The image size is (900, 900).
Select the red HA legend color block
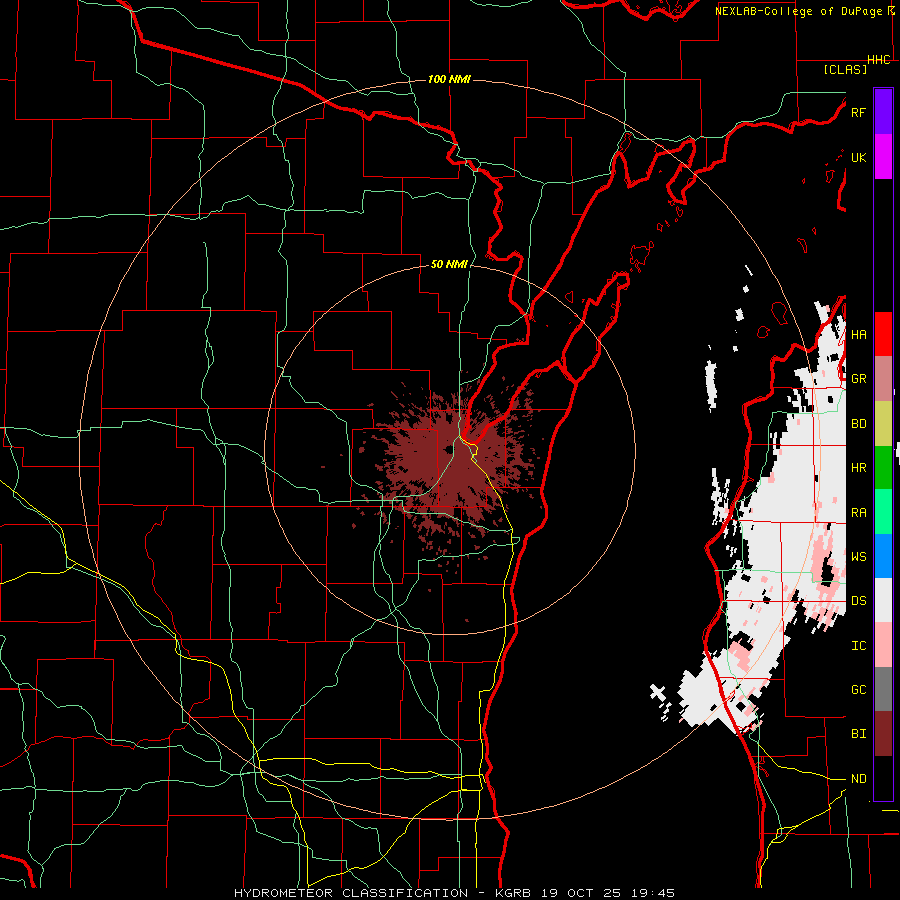click(883, 334)
